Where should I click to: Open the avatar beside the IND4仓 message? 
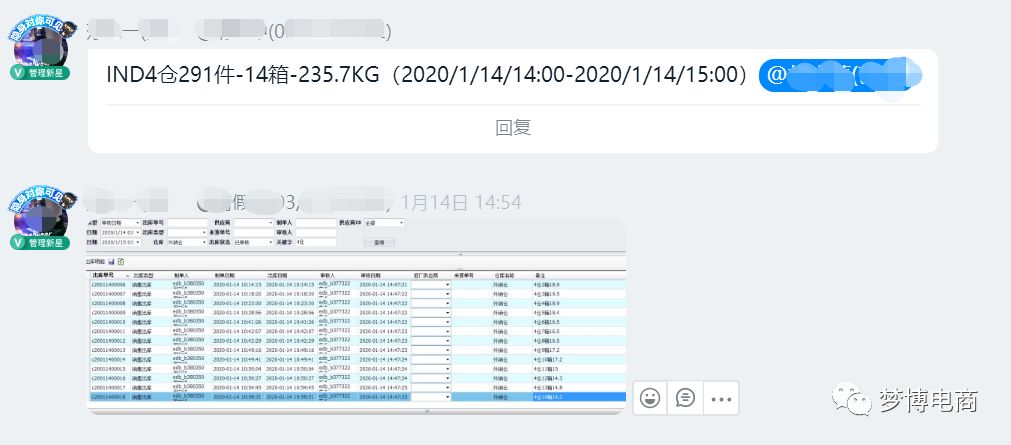pos(42,45)
